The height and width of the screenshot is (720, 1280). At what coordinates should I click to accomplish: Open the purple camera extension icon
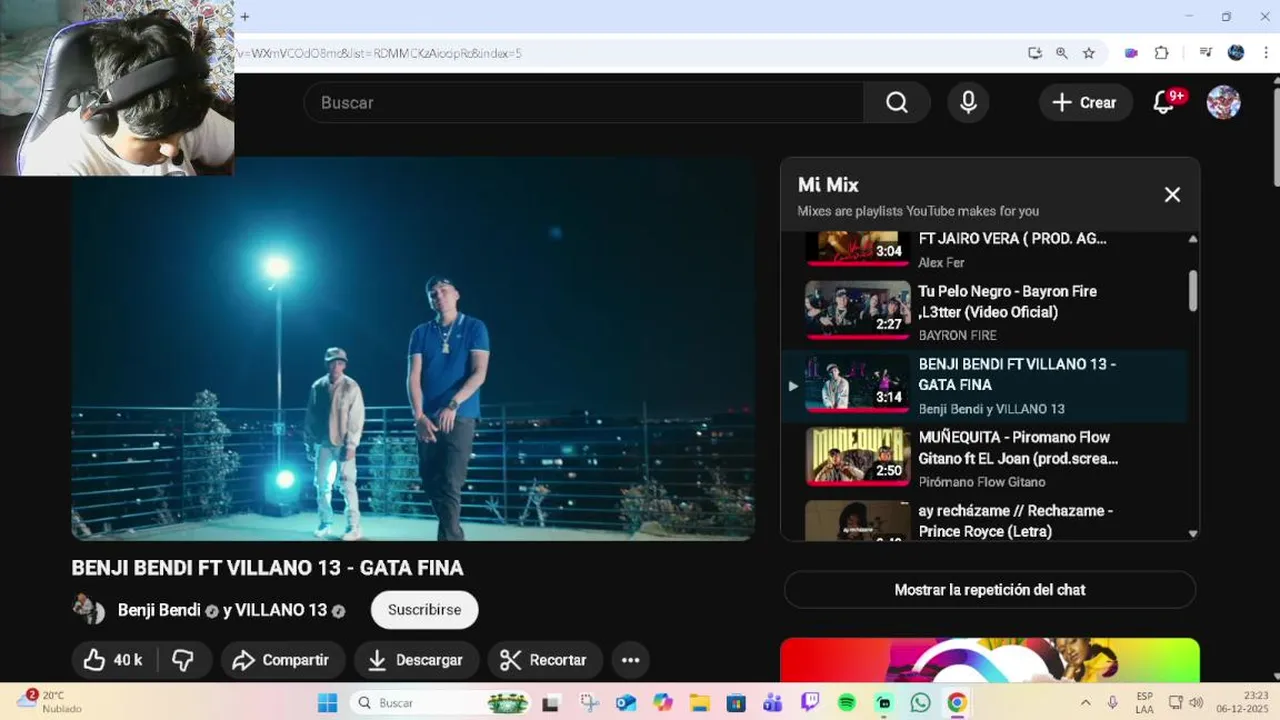click(x=1131, y=53)
